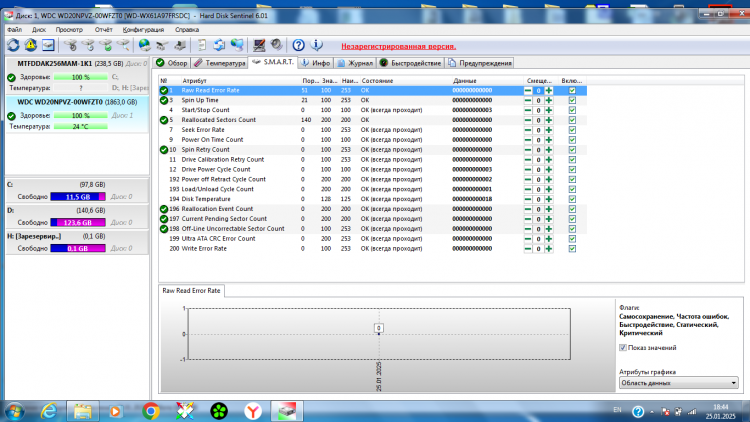Click the 'Незарегистрированная версия' link

click(398, 46)
